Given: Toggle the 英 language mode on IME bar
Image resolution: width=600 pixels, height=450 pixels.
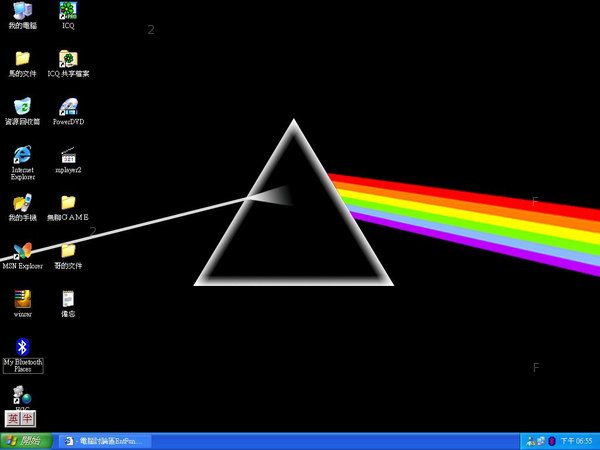Looking at the screenshot, I should 13,419.
